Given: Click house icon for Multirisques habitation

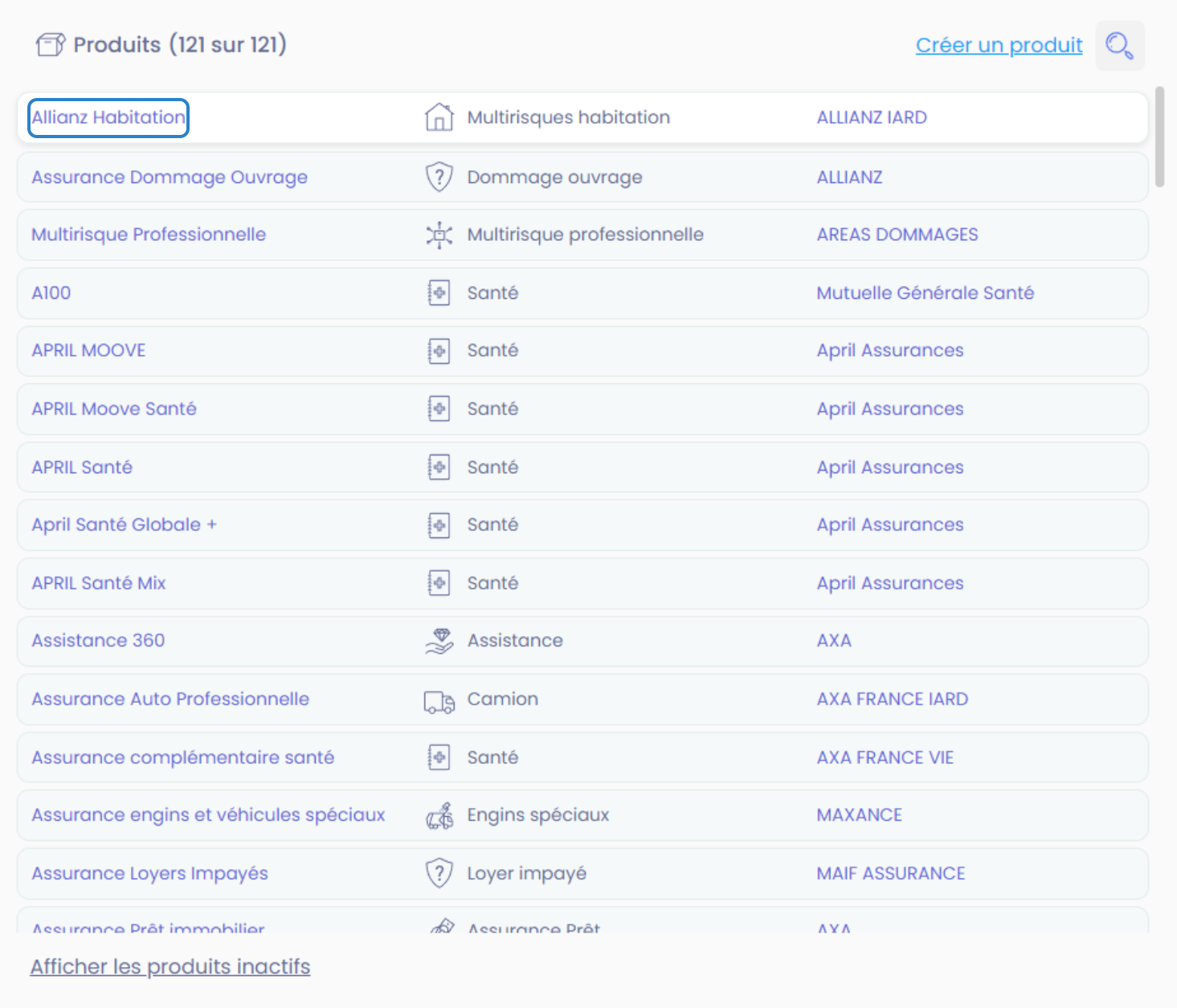Looking at the screenshot, I should (439, 117).
